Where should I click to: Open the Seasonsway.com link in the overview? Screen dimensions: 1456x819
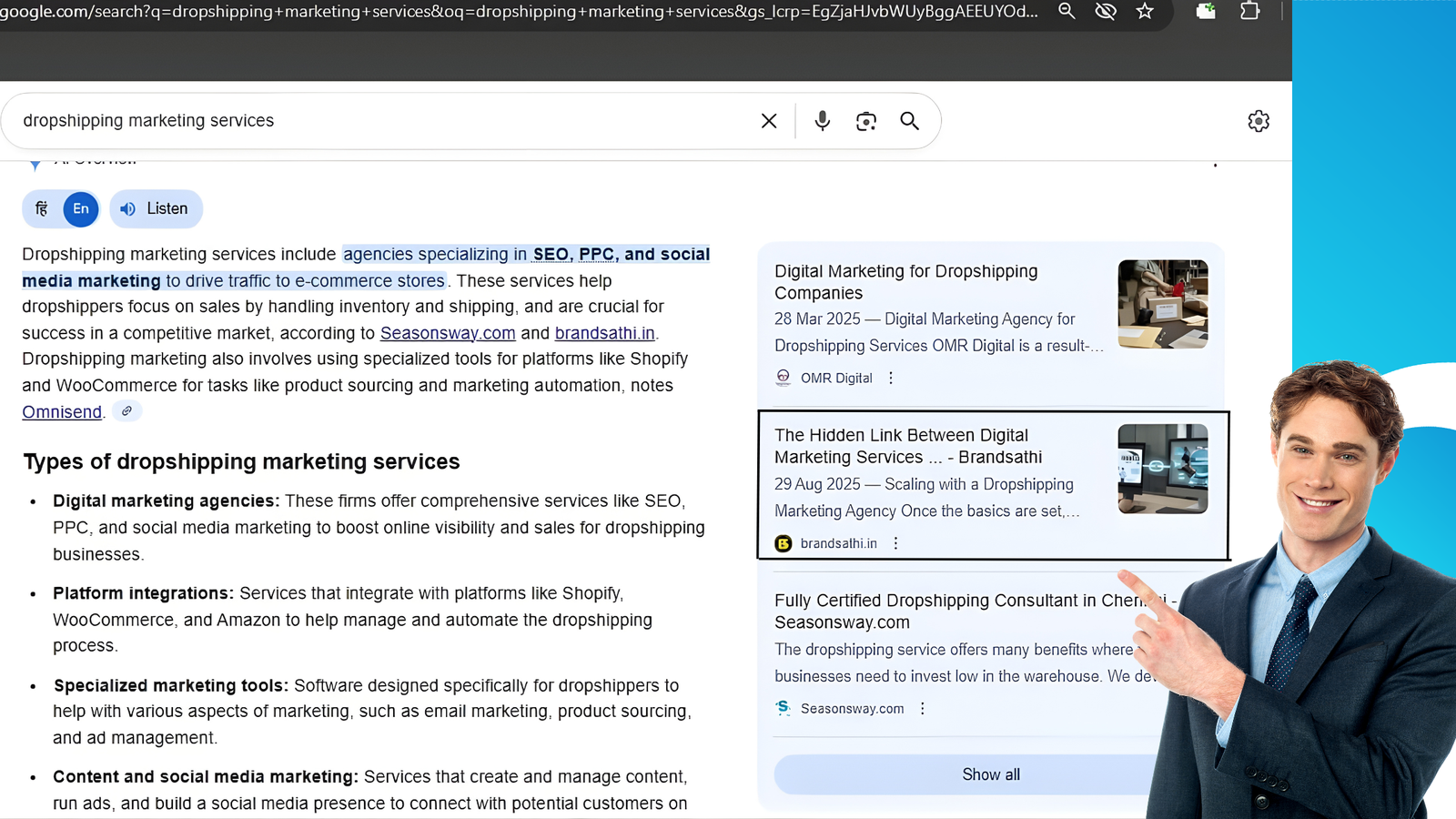[447, 332]
